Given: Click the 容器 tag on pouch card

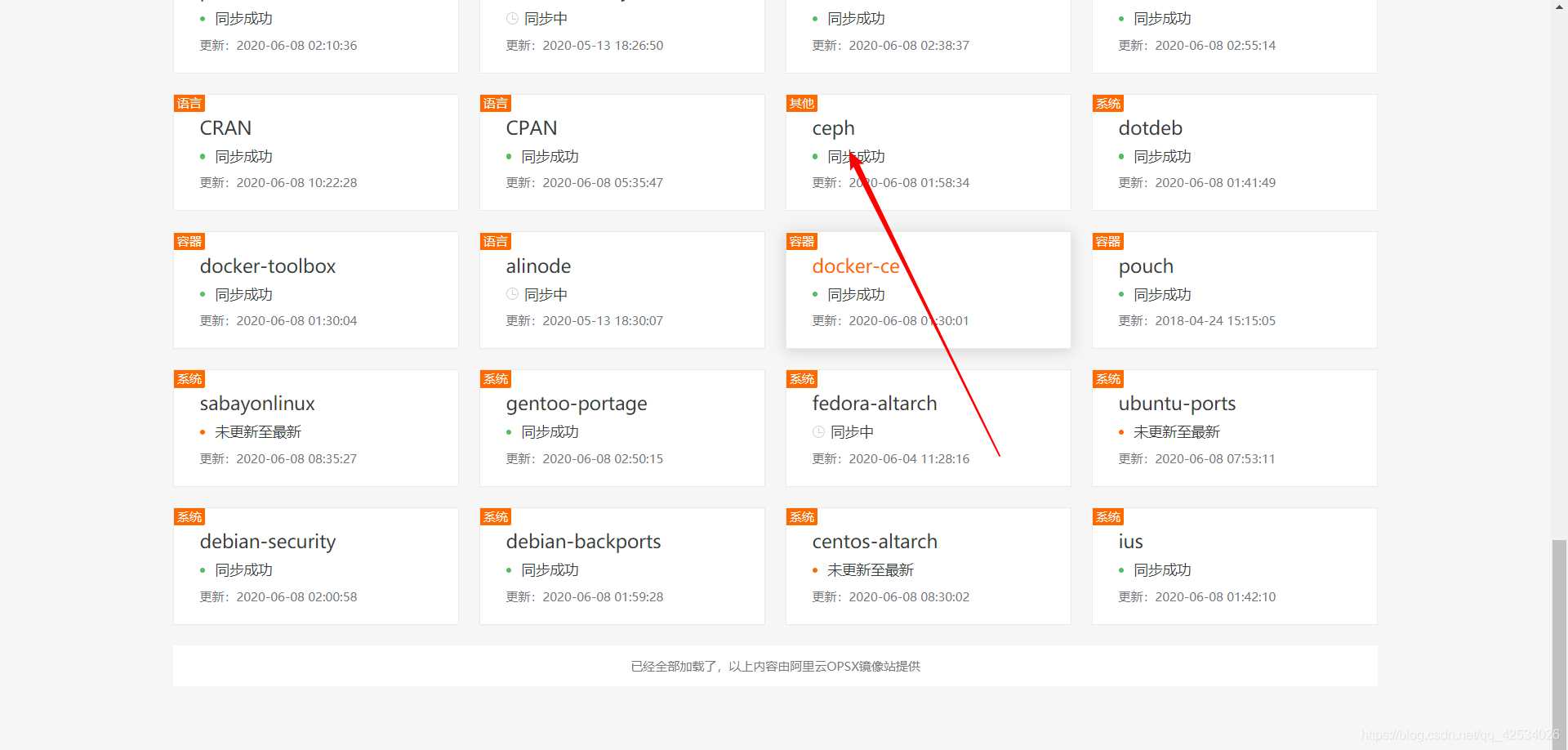Looking at the screenshot, I should [x=1108, y=242].
